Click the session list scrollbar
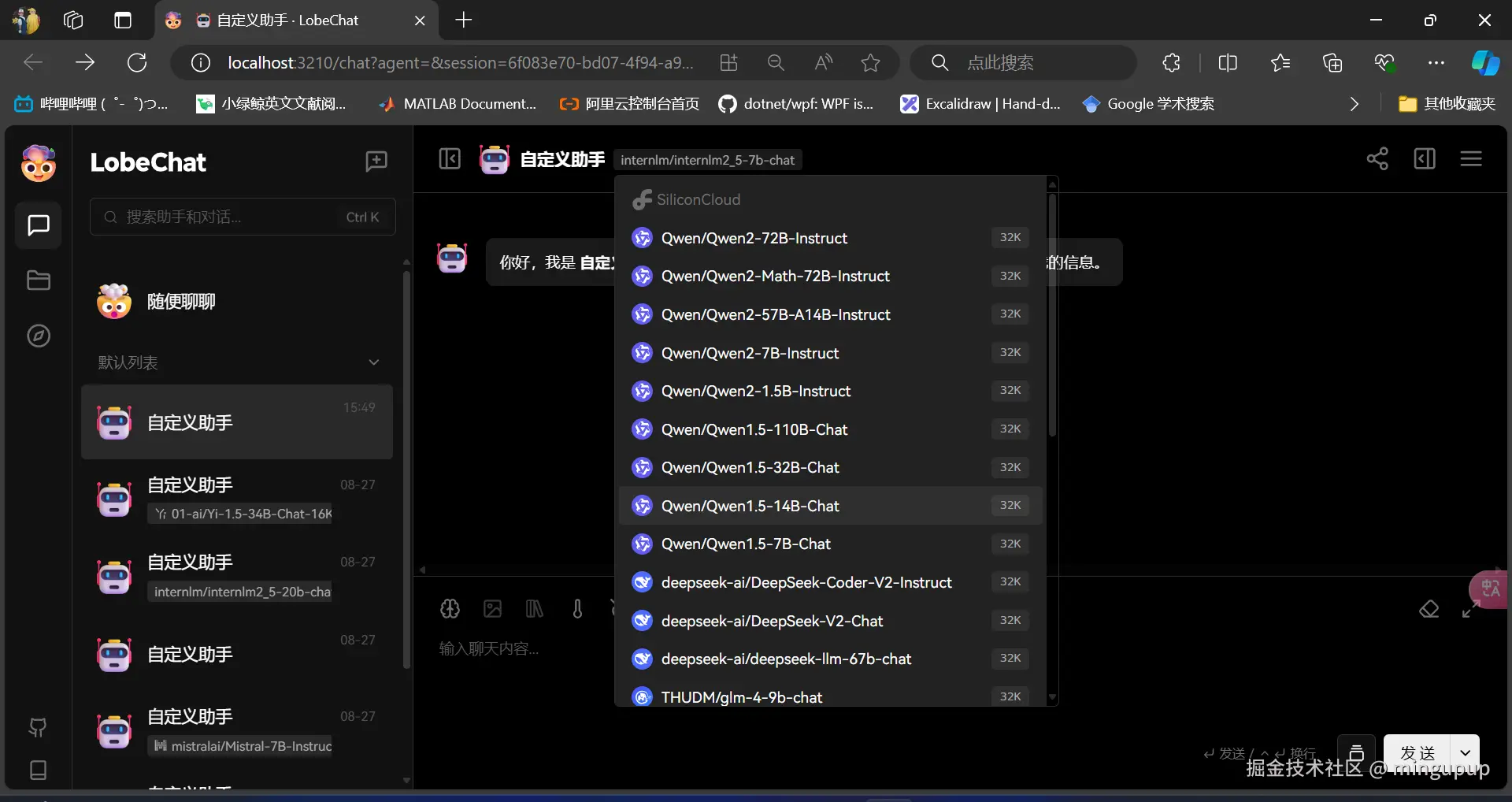 coord(406,470)
